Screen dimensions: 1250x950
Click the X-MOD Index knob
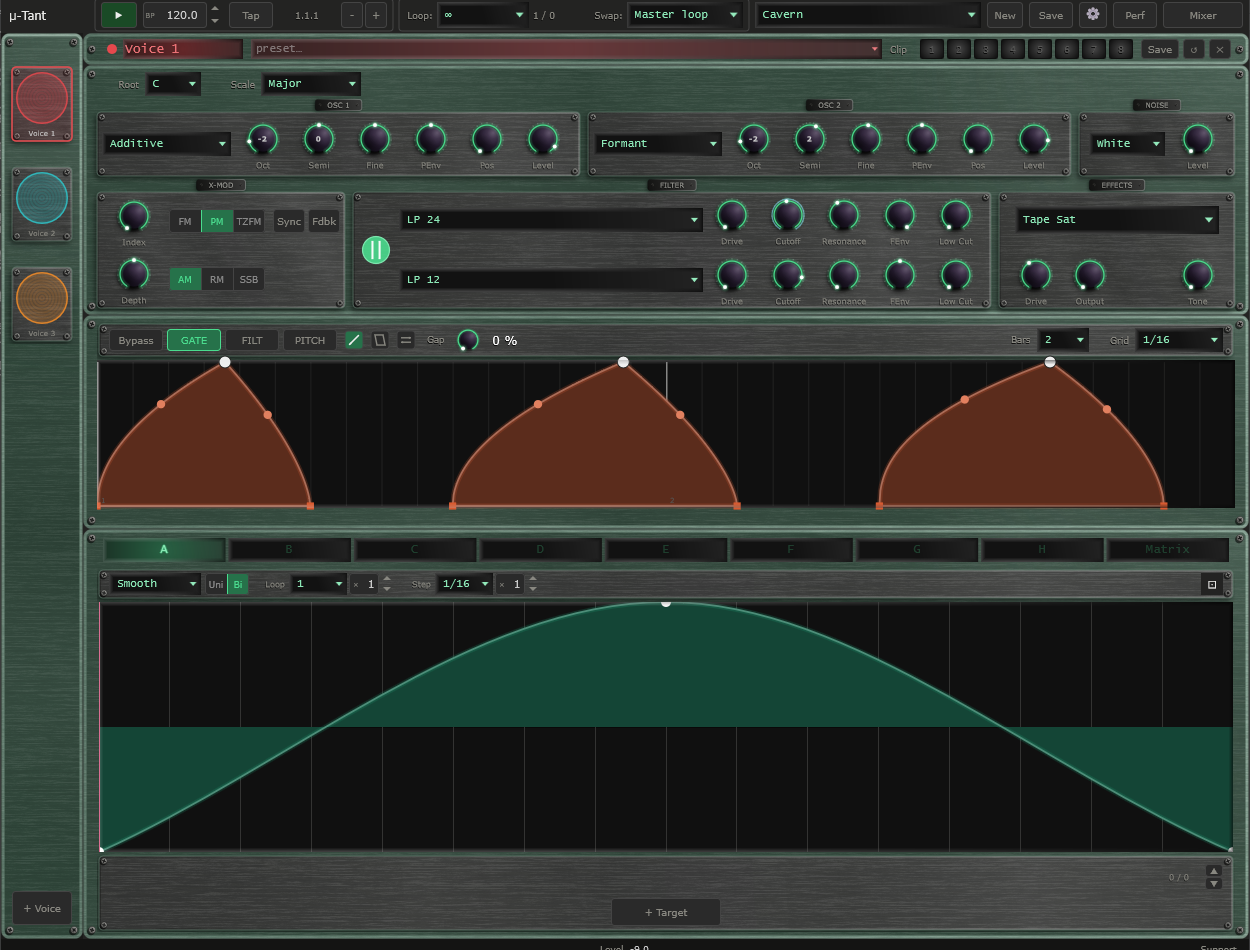(x=133, y=215)
